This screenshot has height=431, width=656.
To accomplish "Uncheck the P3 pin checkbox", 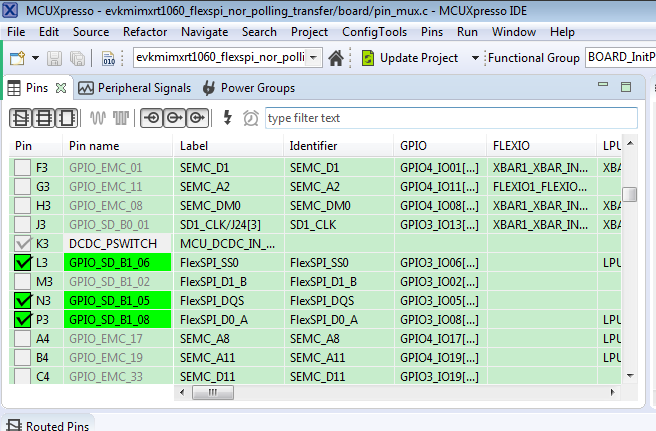I will tap(22, 319).
